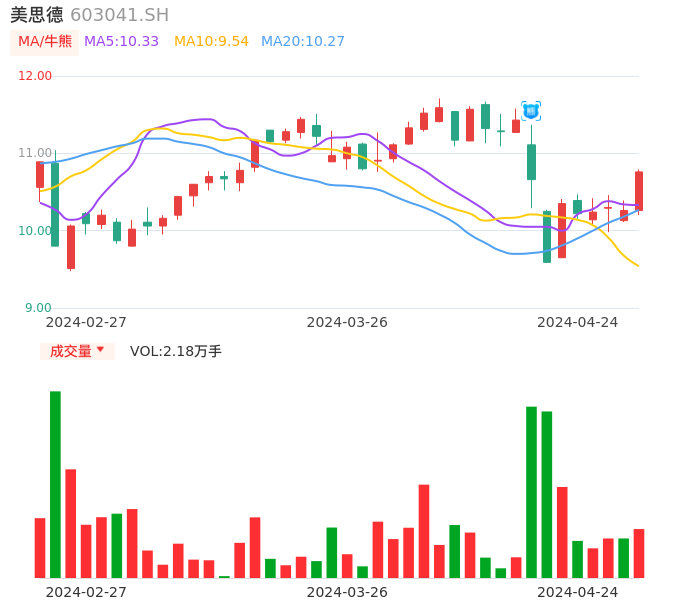Viewport: 686px width, 606px height.
Task: Click the tallest green volume bar
Action: click(55, 484)
